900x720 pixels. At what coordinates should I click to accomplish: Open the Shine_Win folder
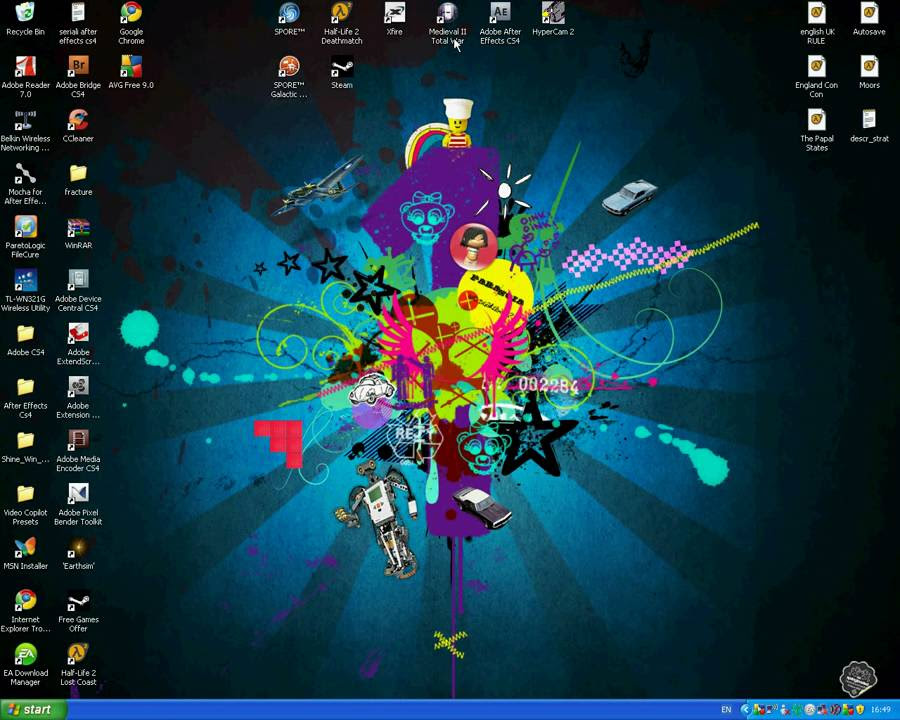coord(25,440)
